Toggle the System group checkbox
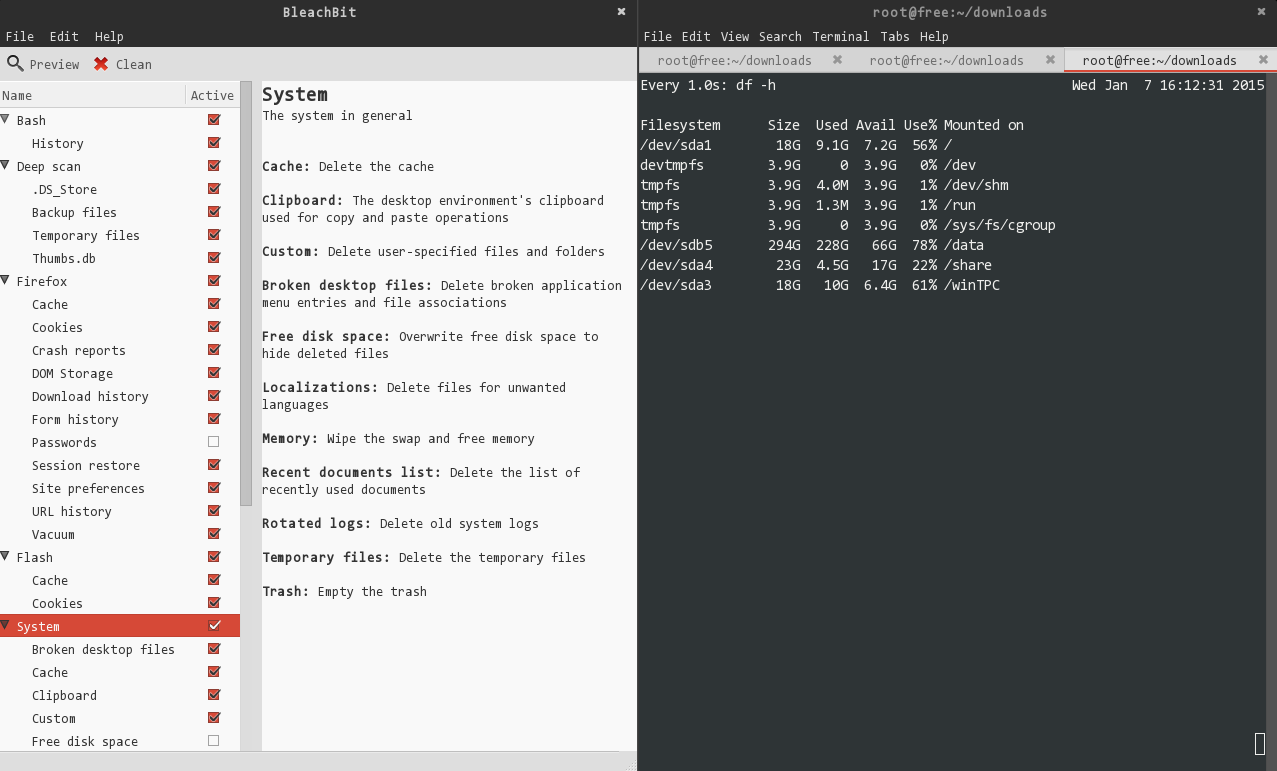The image size is (1277, 771). 213,626
